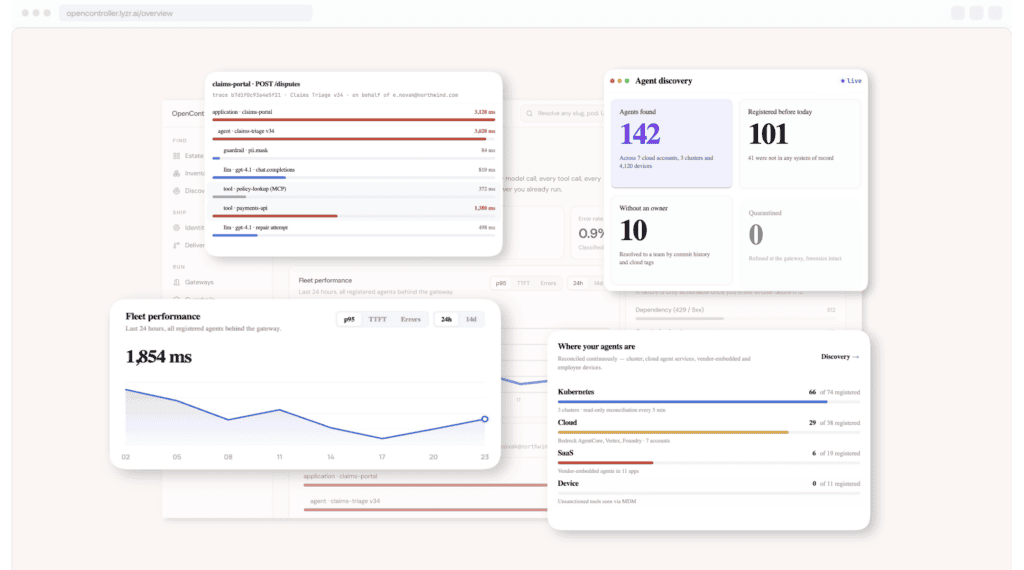Select the p95 tab in front Fleet performance card
1024x570 pixels.
349,319
